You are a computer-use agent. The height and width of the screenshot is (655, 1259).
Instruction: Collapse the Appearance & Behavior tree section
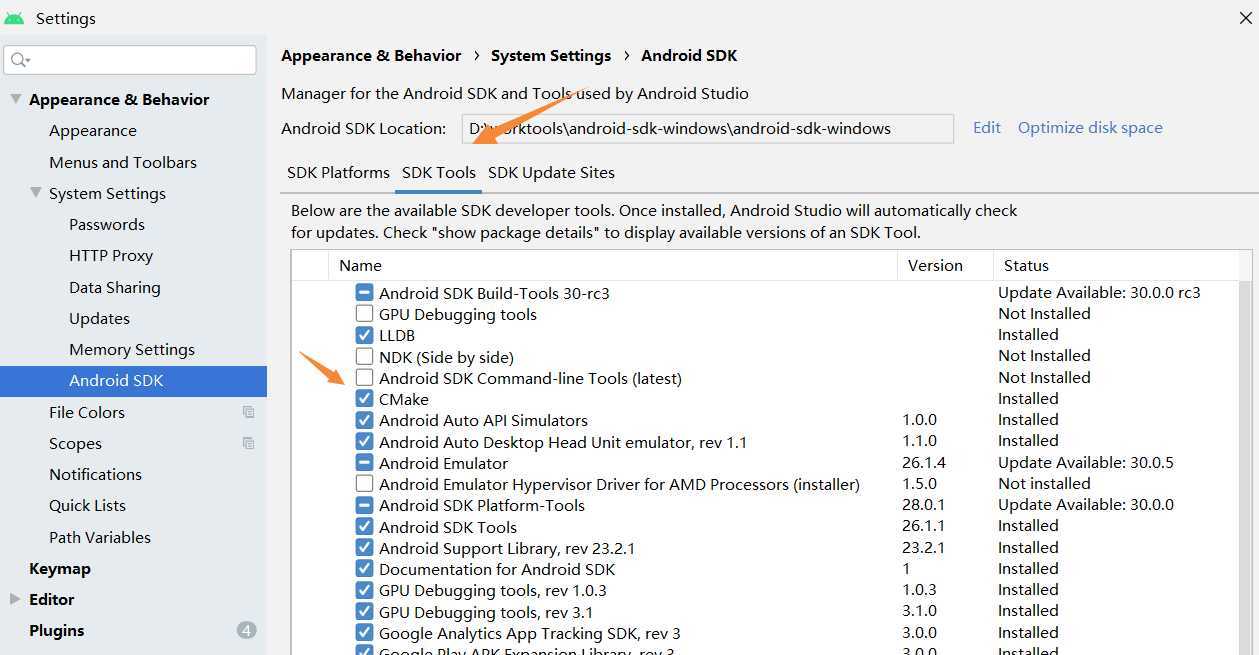(15, 99)
